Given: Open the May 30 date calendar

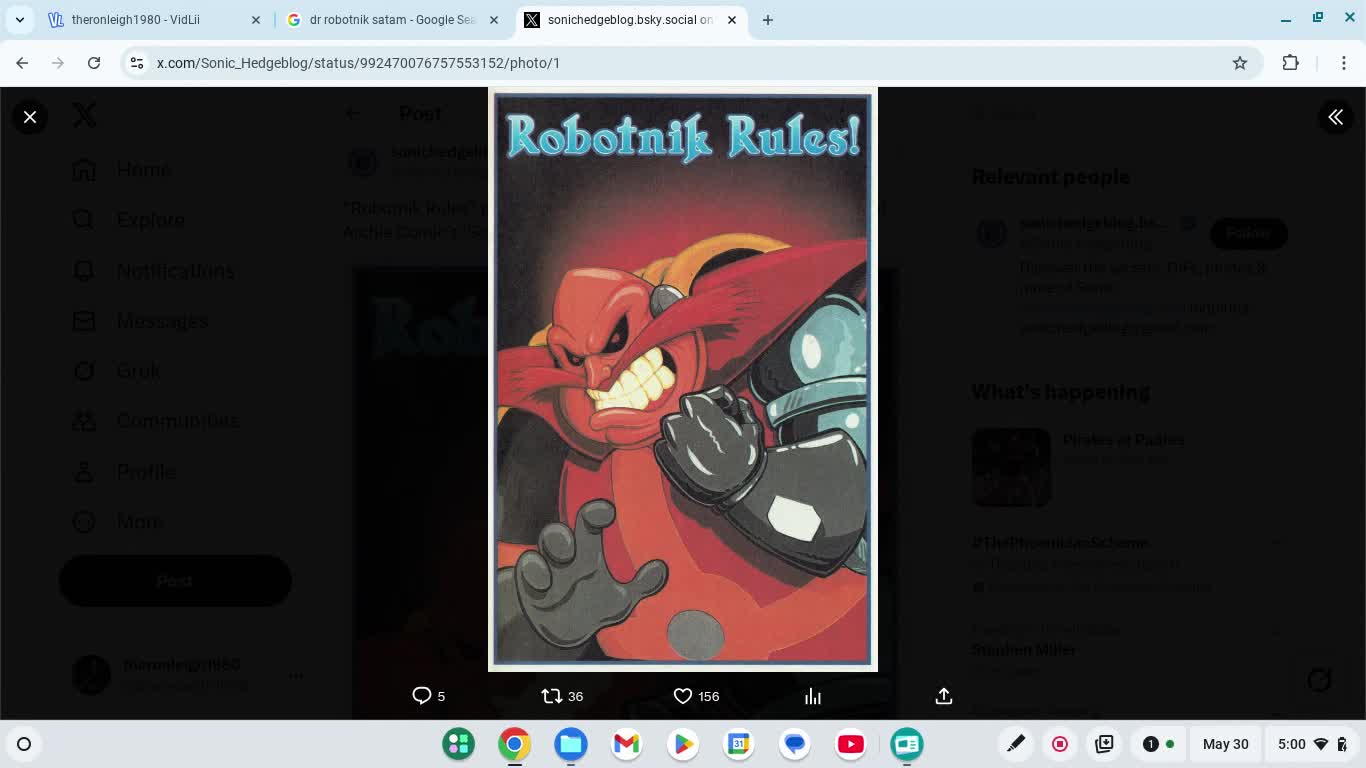Looking at the screenshot, I should pyautogui.click(x=1226, y=744).
